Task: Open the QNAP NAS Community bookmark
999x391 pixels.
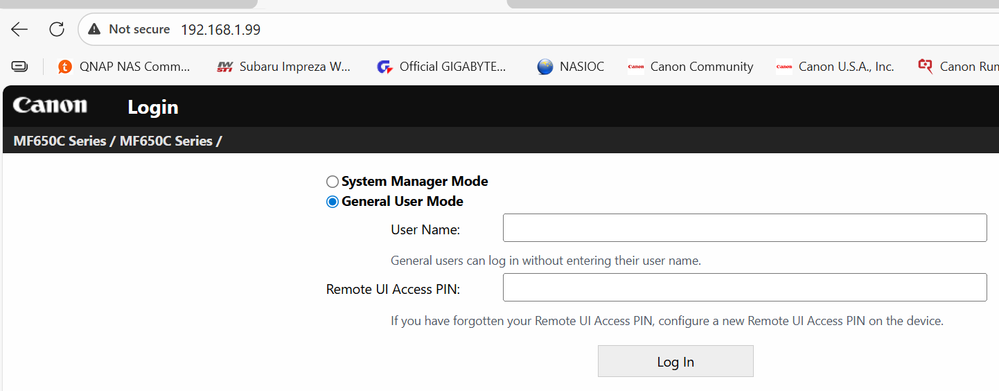Action: click(124, 66)
